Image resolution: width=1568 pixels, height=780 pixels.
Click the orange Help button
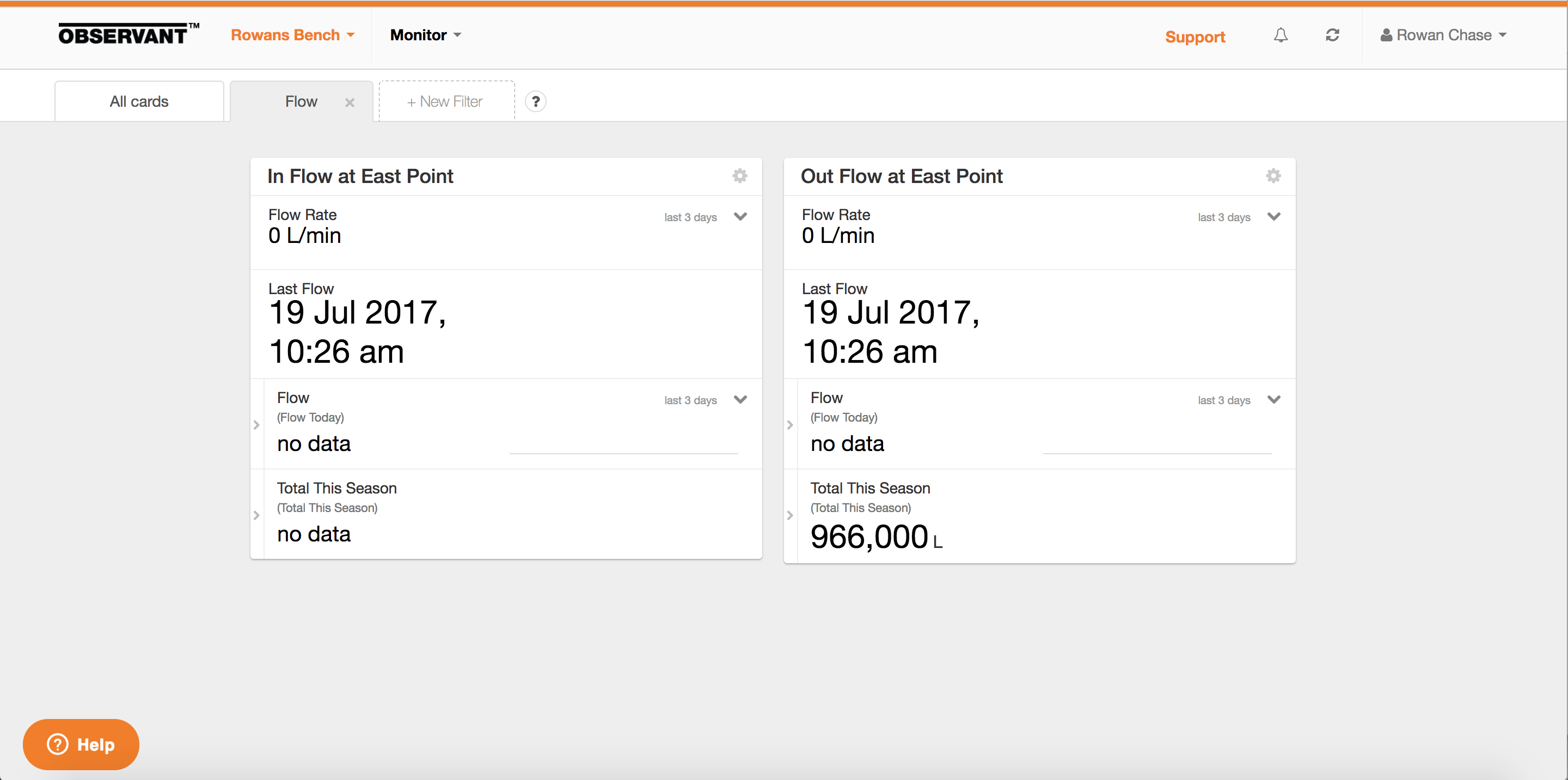tap(81, 744)
